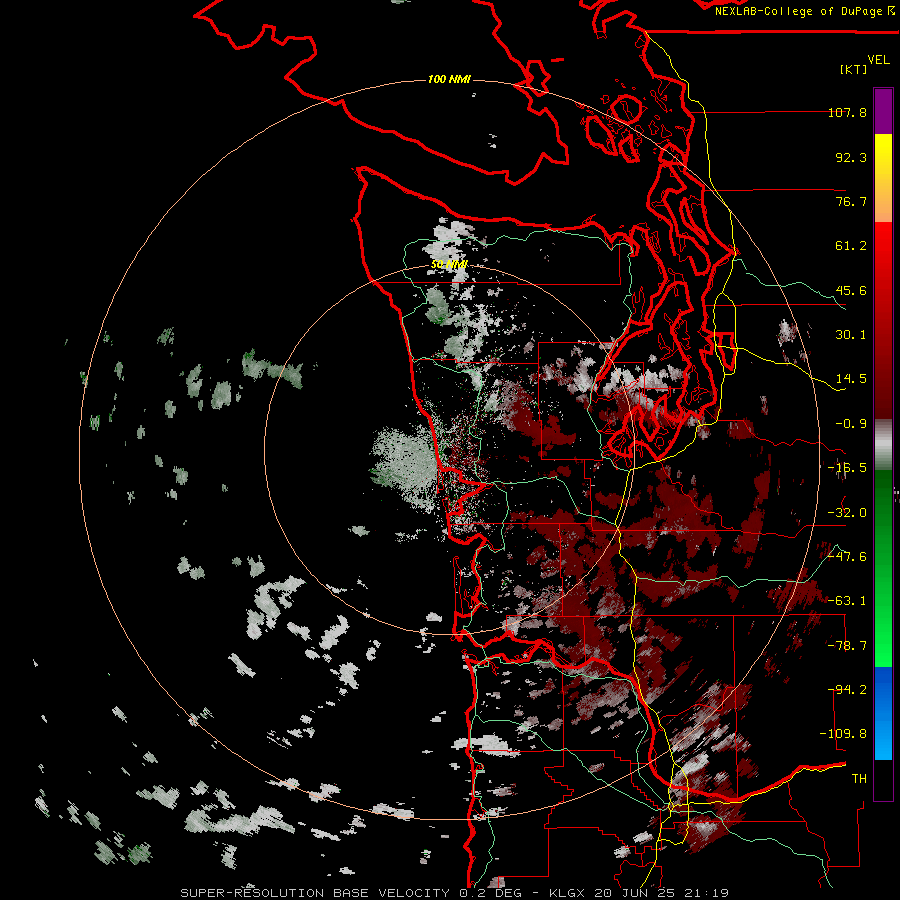
Task: Click the [KT] units label
Action: (x=854, y=69)
